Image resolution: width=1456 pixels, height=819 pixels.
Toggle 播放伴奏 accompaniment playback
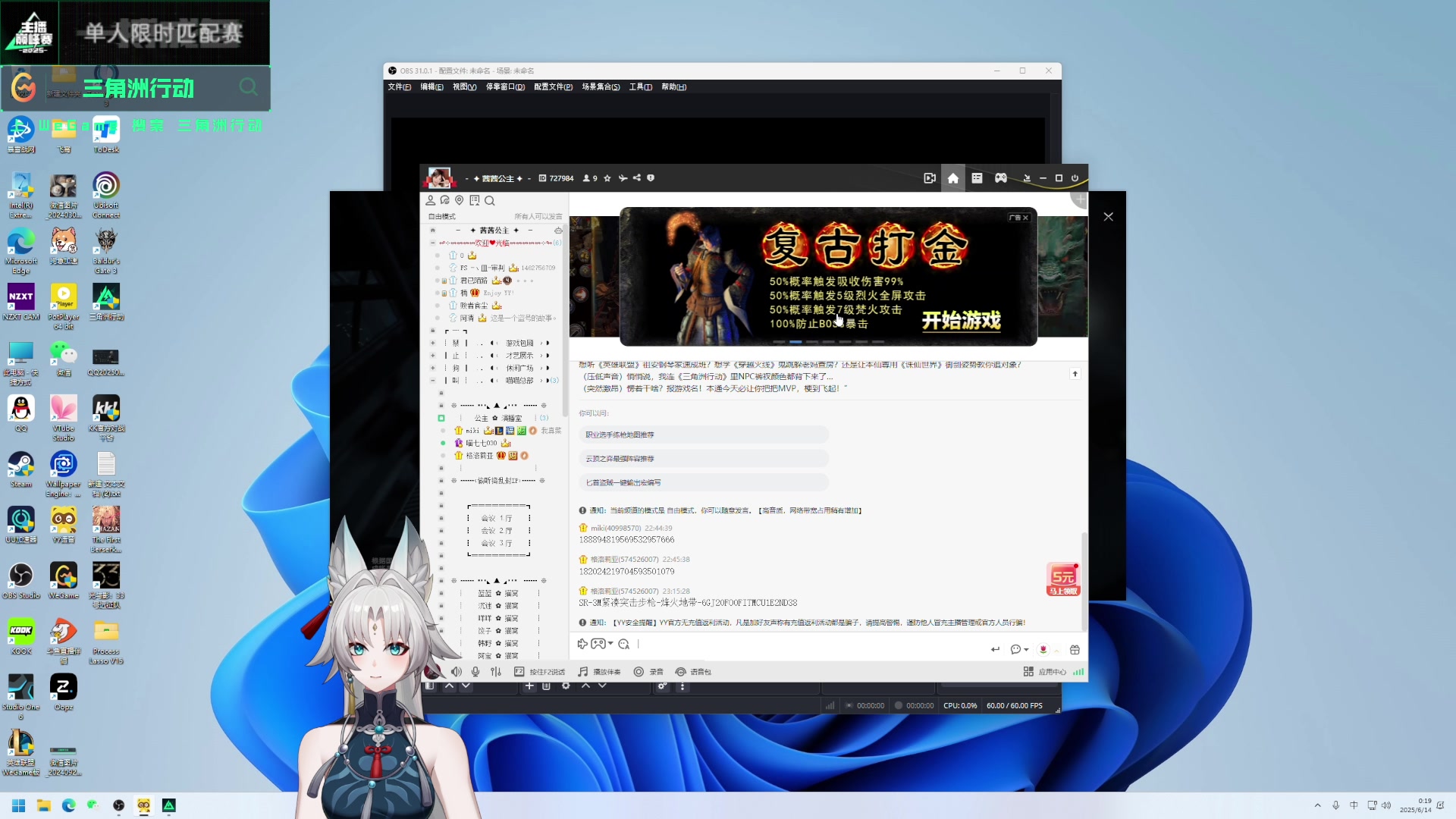pos(599,672)
